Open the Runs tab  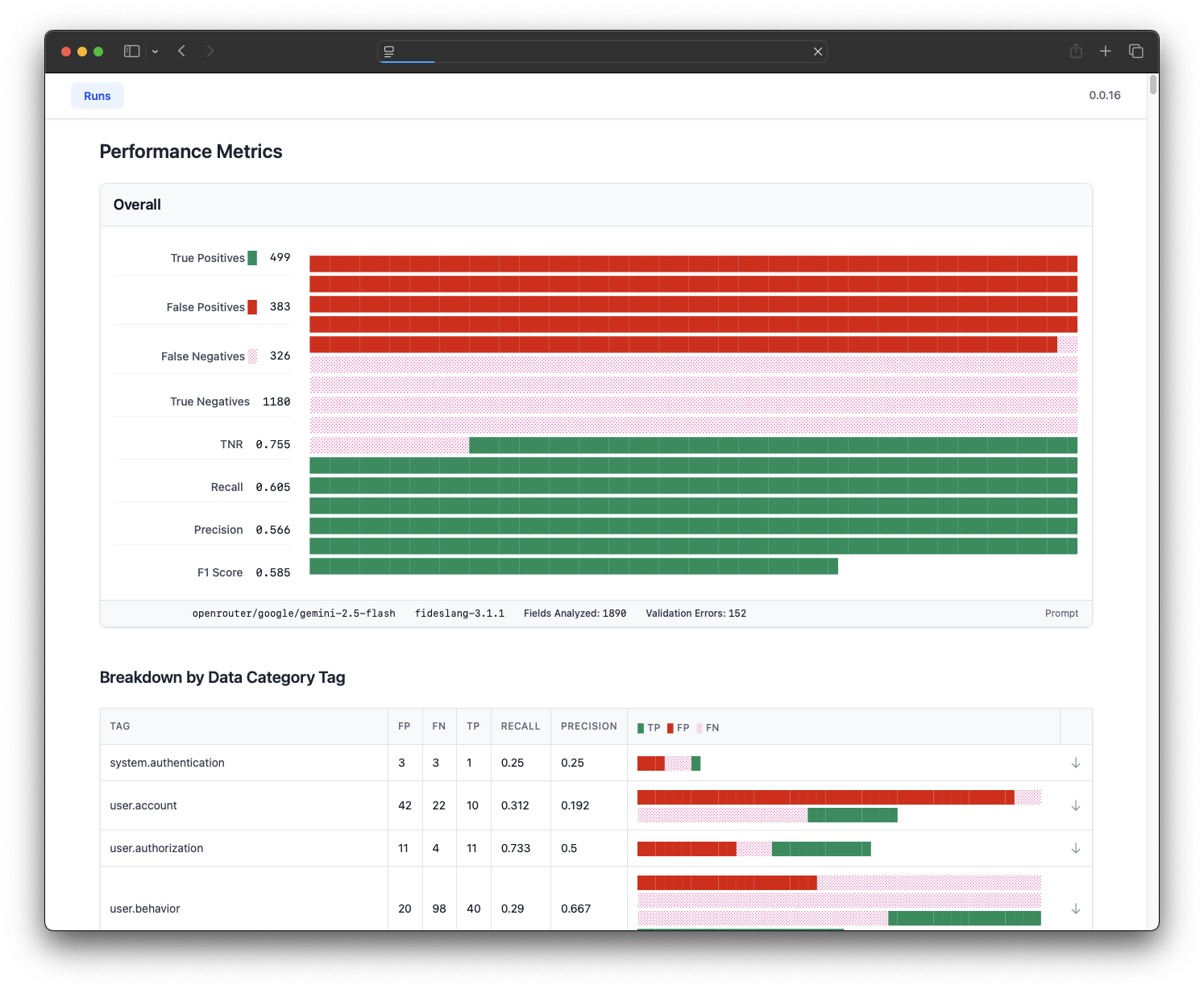[98, 96]
